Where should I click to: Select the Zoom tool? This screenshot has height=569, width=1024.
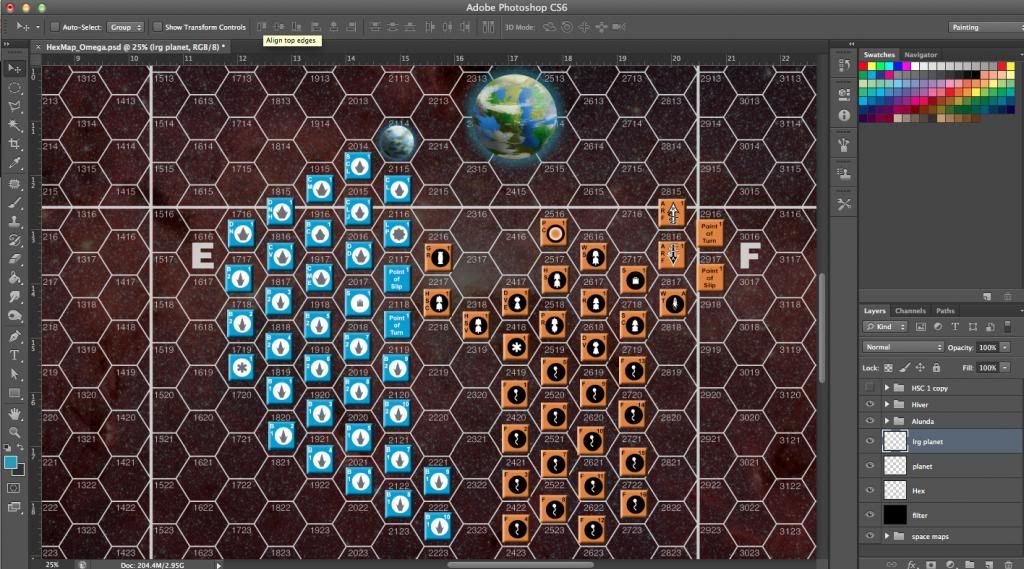point(14,432)
